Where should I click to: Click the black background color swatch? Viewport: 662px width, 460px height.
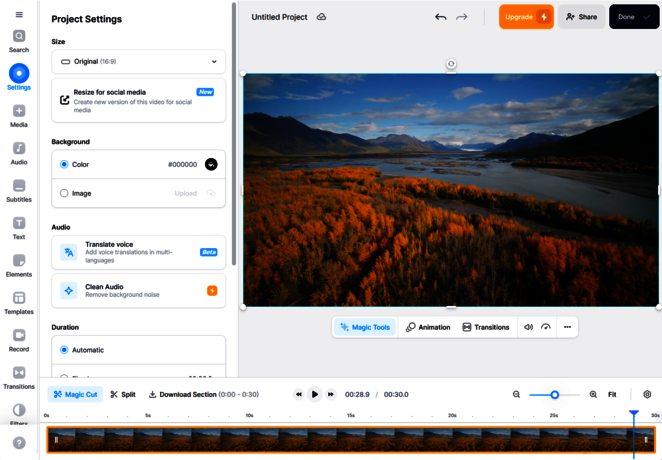pyautogui.click(x=211, y=164)
